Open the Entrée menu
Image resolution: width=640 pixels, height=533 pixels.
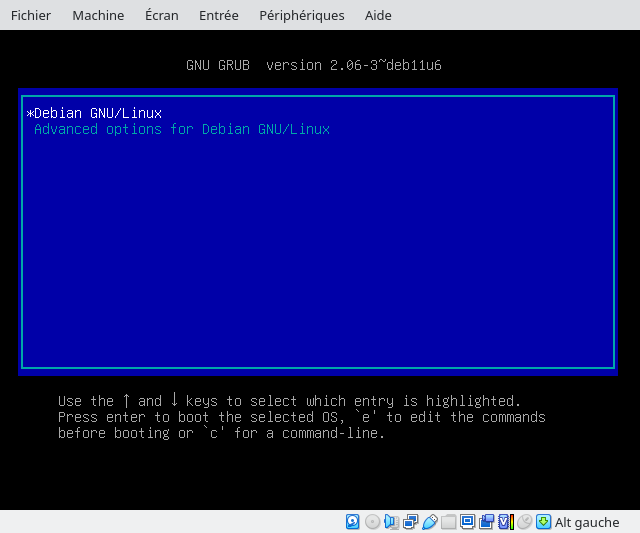click(219, 15)
